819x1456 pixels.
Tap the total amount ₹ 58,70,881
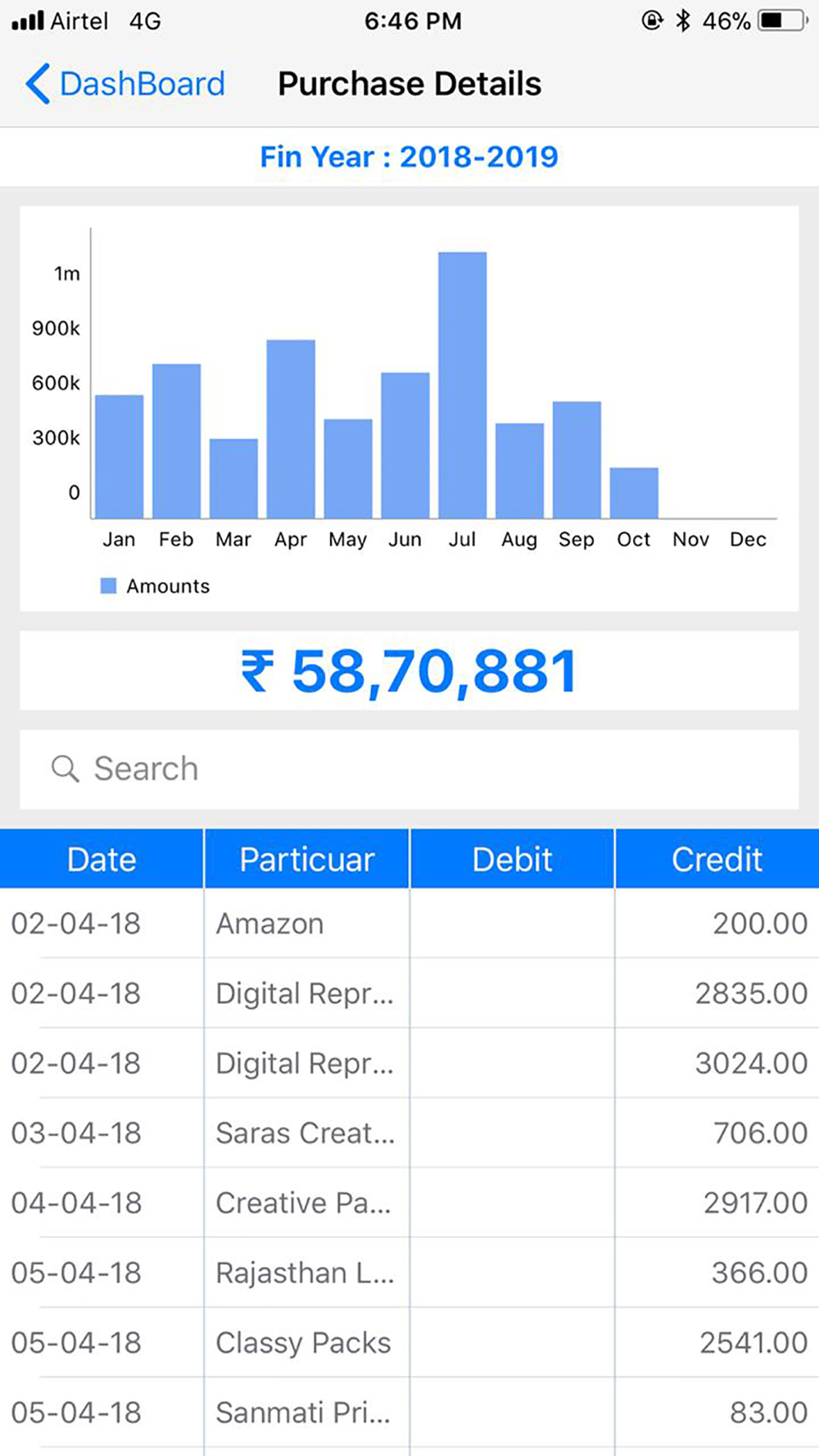tap(409, 671)
